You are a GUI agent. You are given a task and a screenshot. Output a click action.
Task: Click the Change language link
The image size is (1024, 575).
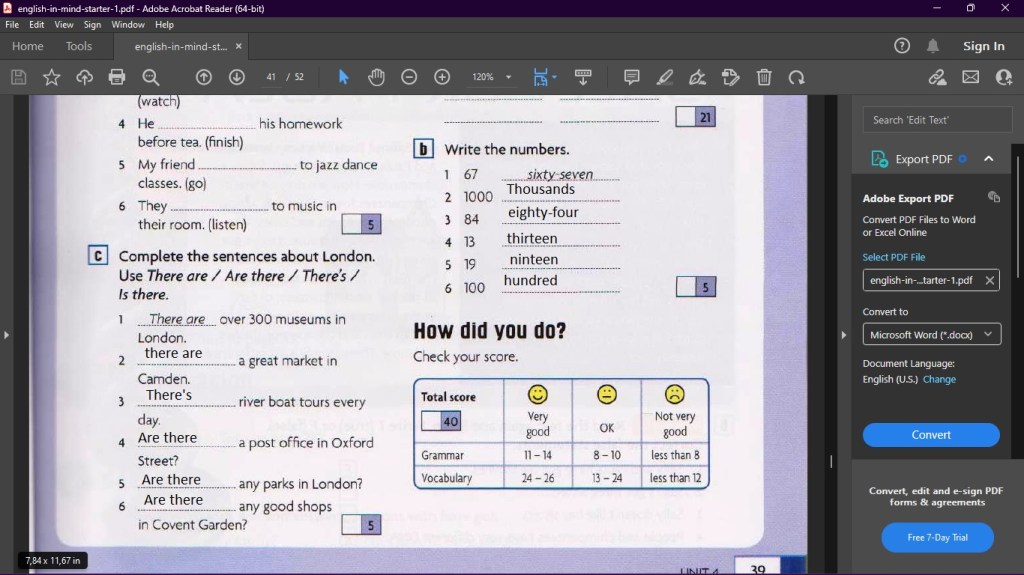(939, 380)
